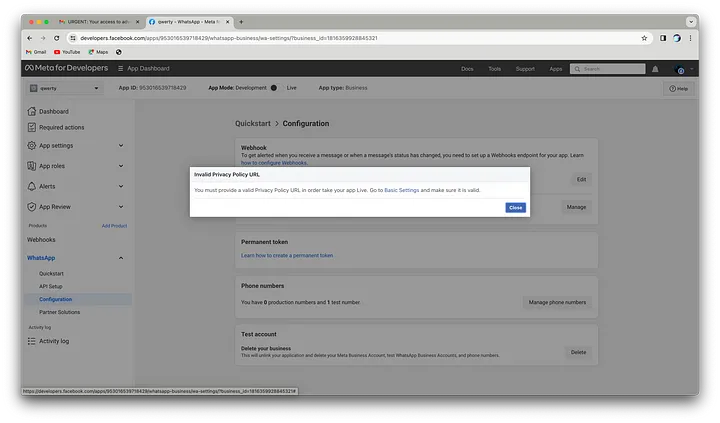The height and width of the screenshot is (423, 720).
Task: Open the Tools menu
Action: [x=495, y=69]
